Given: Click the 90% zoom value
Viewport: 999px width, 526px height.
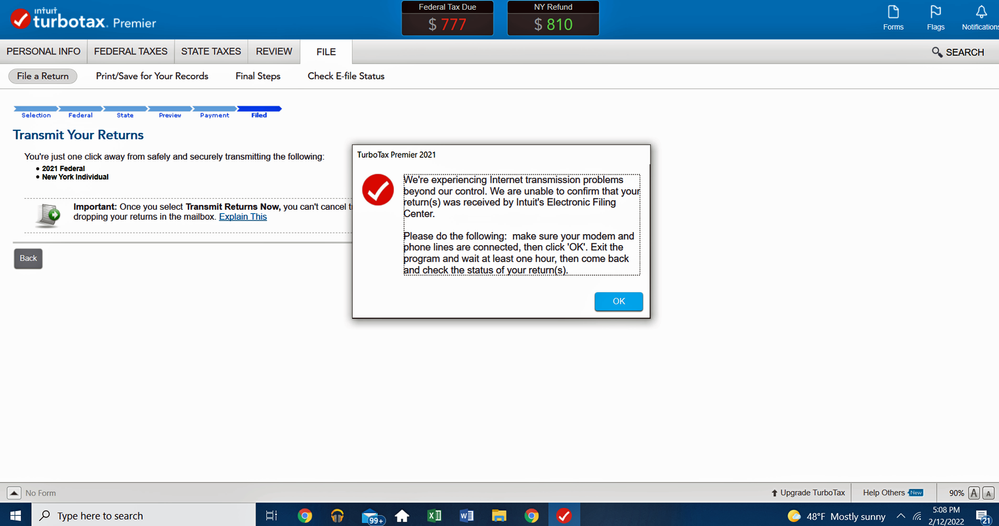Looking at the screenshot, I should (956, 493).
